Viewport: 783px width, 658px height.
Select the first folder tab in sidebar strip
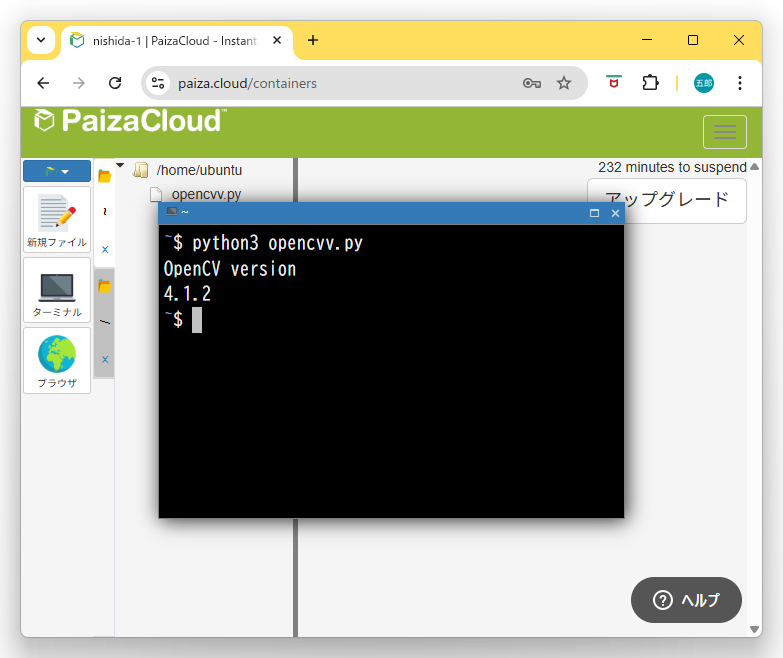click(104, 176)
